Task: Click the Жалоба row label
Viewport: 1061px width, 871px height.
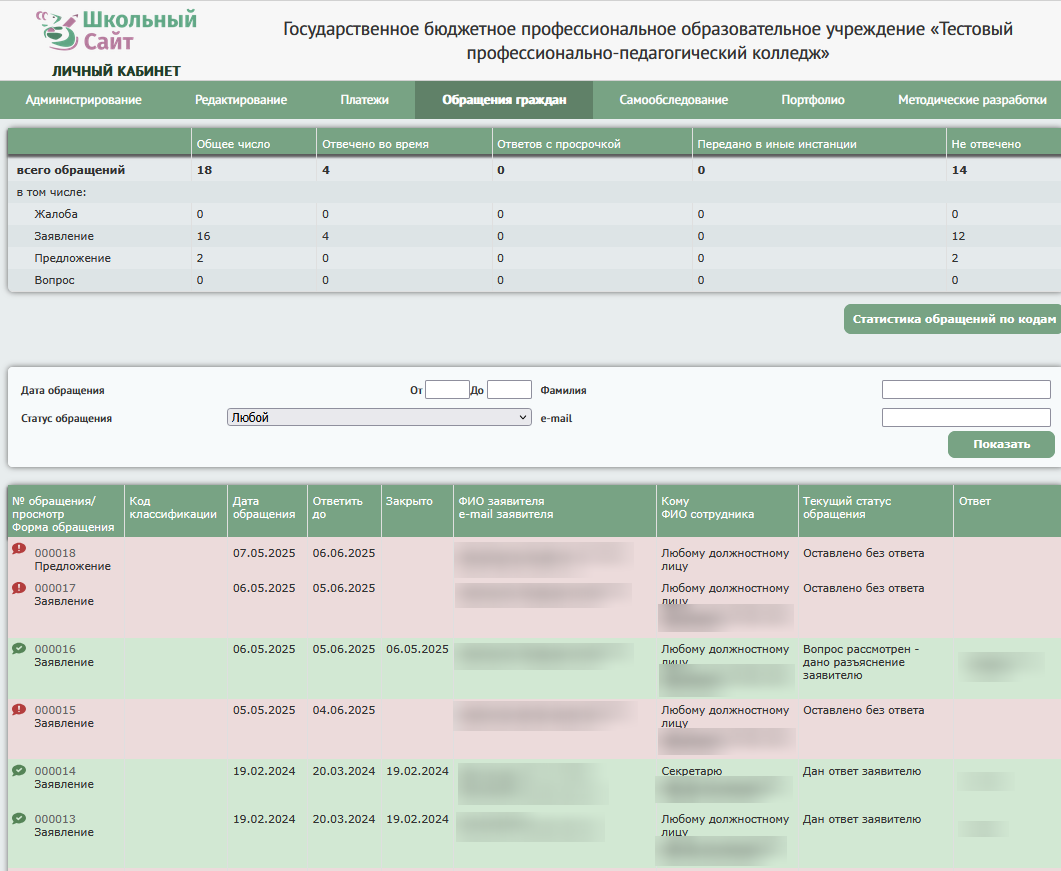Action: (56, 214)
